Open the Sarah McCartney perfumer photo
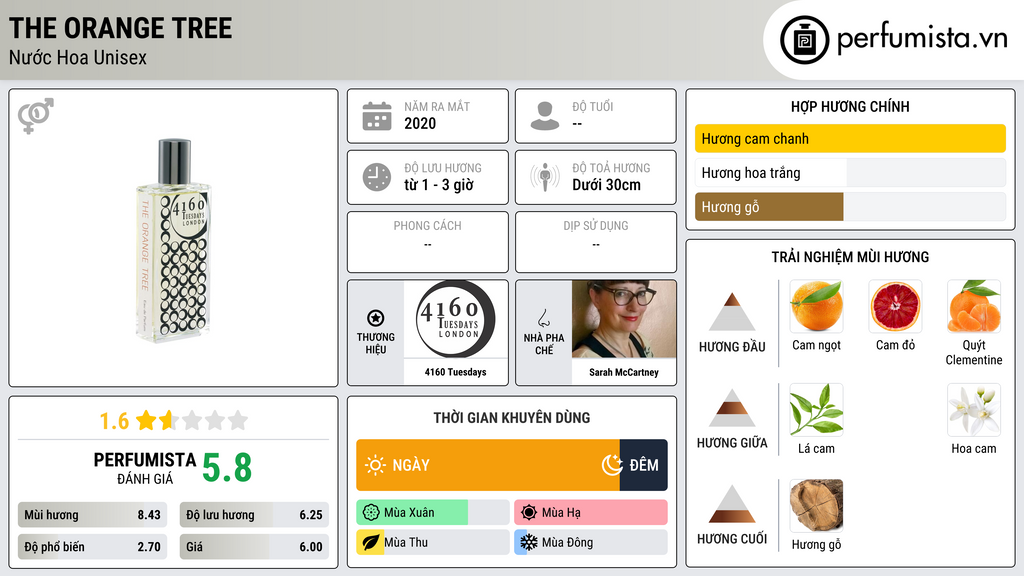This screenshot has width=1024, height=576. coord(624,319)
